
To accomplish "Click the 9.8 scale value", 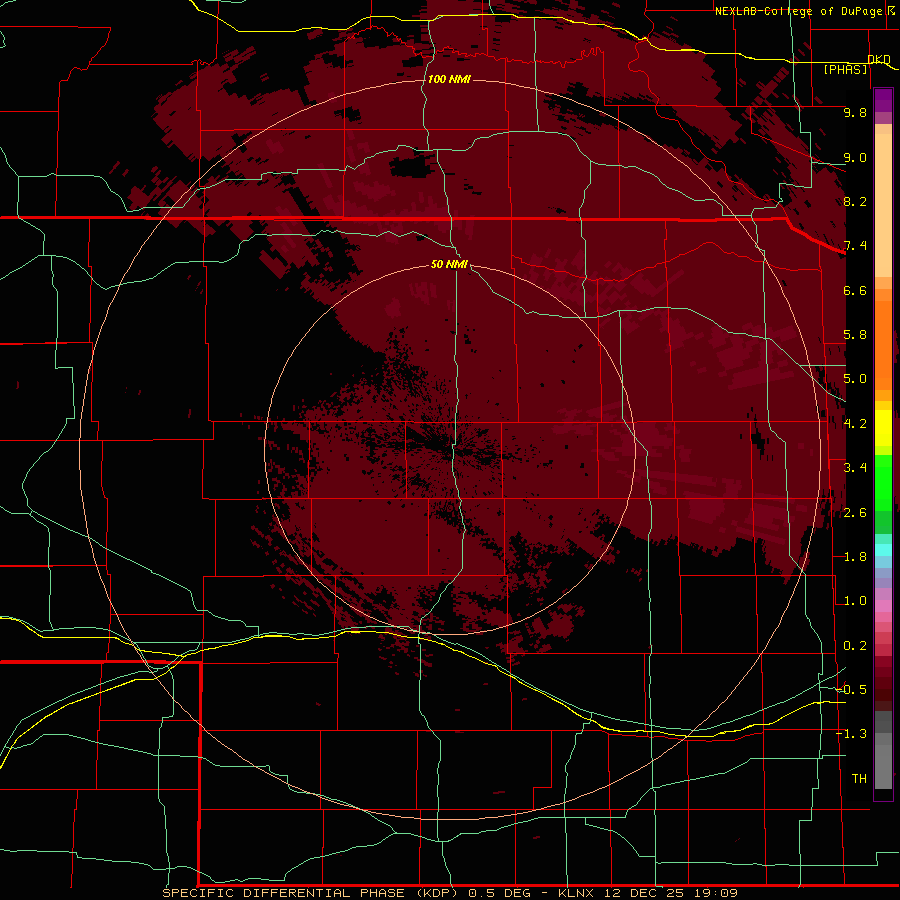I will (855, 112).
